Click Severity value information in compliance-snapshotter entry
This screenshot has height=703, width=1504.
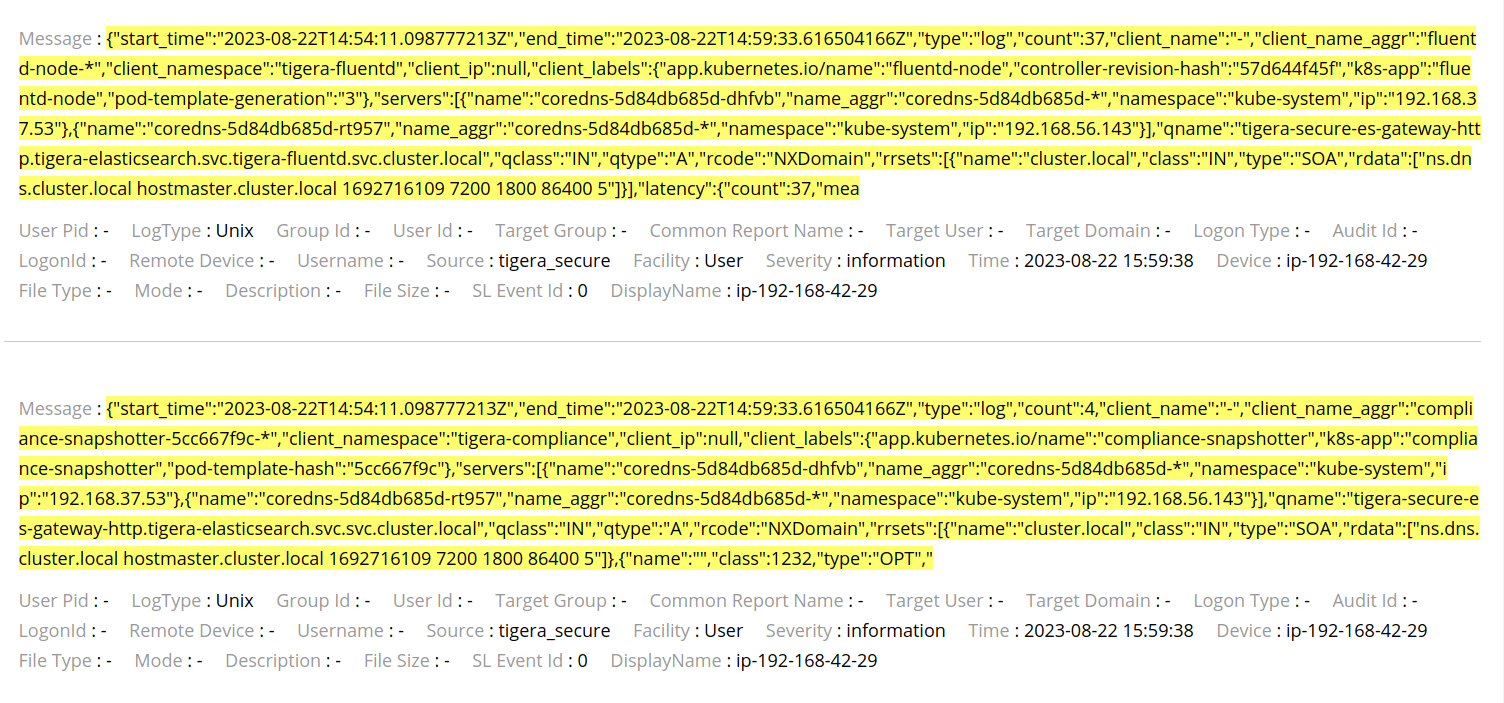point(896,631)
